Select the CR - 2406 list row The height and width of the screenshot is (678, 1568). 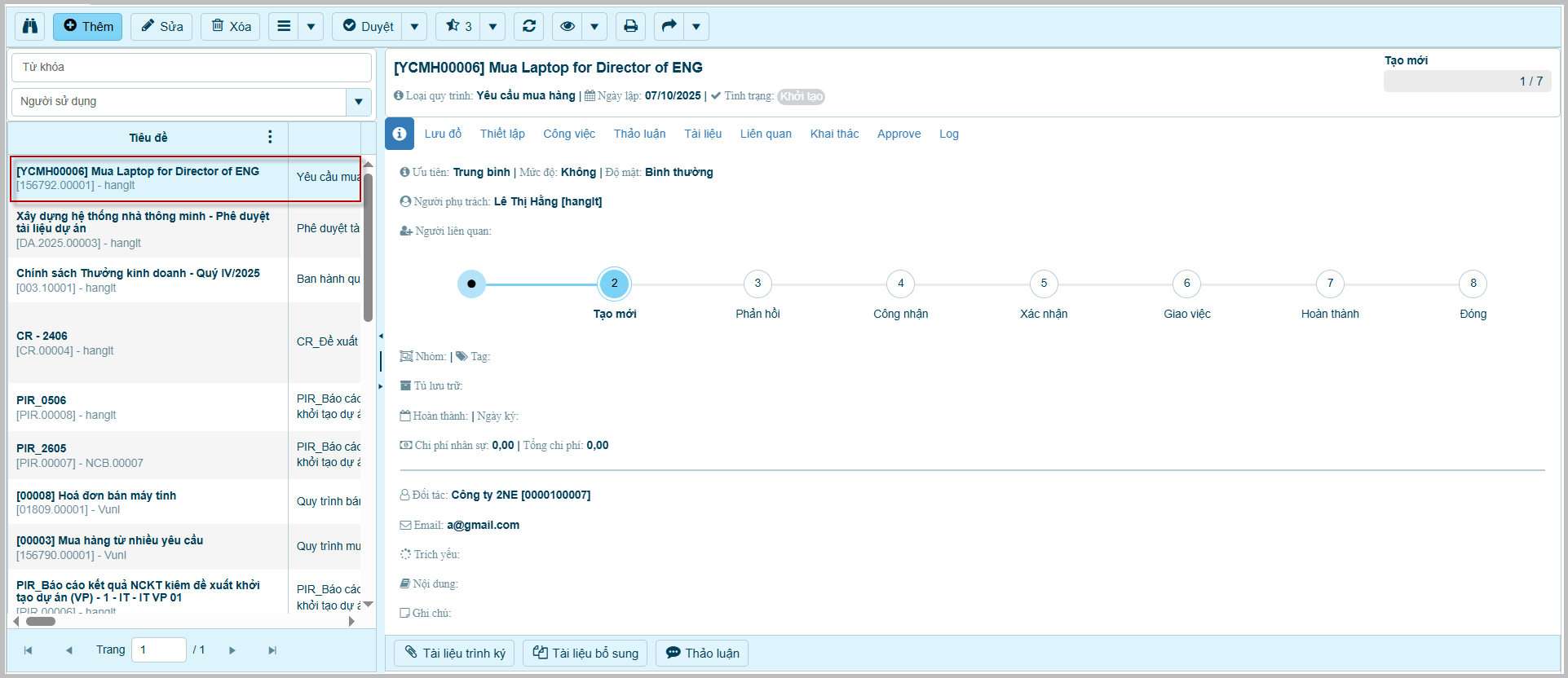click(x=147, y=343)
